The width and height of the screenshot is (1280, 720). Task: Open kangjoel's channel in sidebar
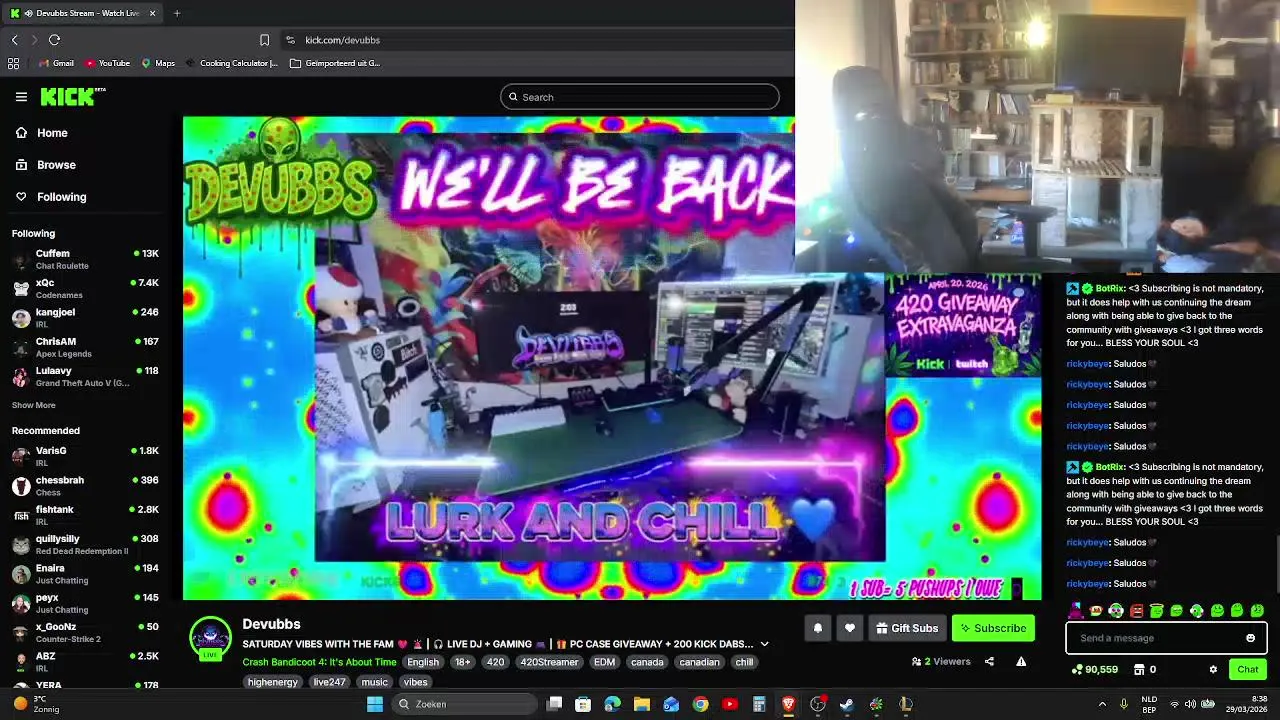click(86, 318)
